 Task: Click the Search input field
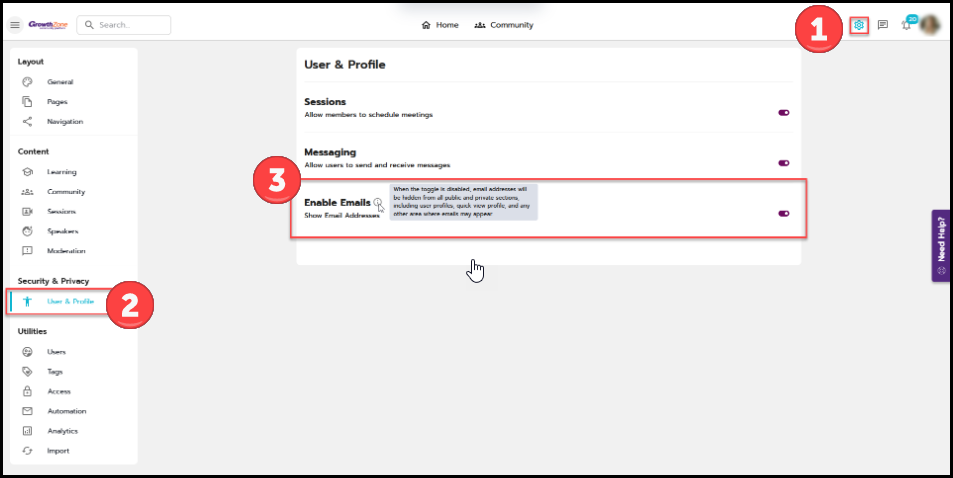coord(124,25)
